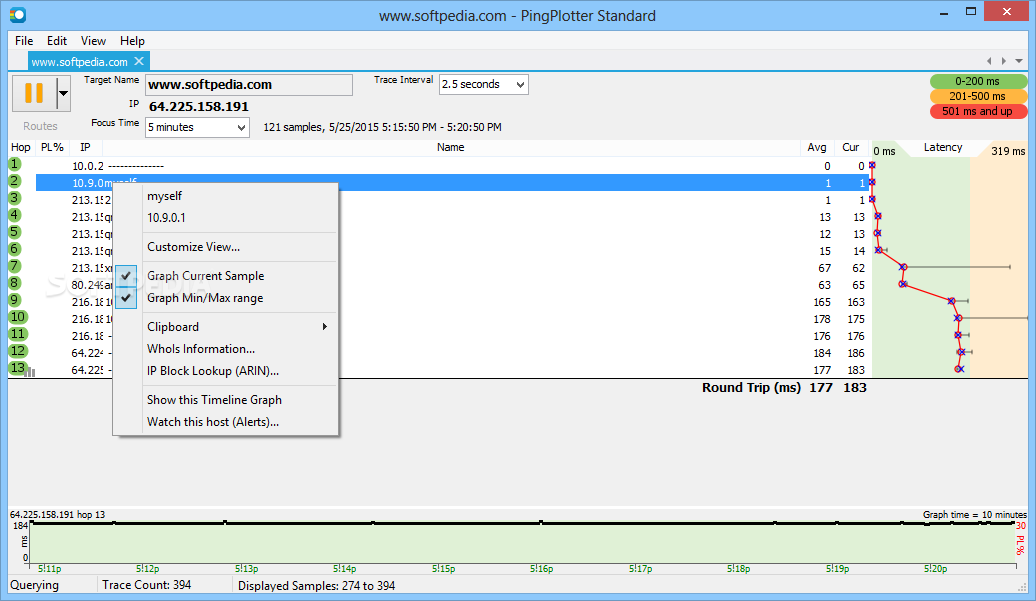Click the Graph time = 10 minutes label
The height and width of the screenshot is (601, 1036).
[975, 514]
